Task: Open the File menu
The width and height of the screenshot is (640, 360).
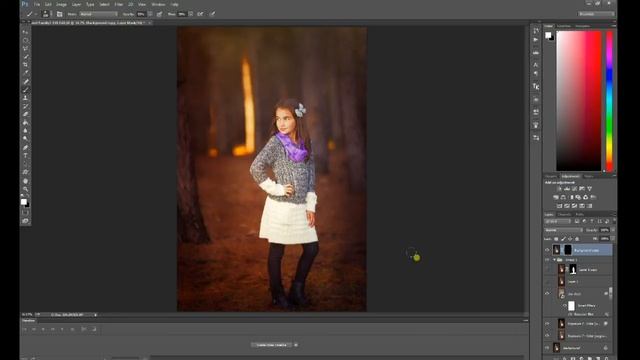Action: pos(37,4)
